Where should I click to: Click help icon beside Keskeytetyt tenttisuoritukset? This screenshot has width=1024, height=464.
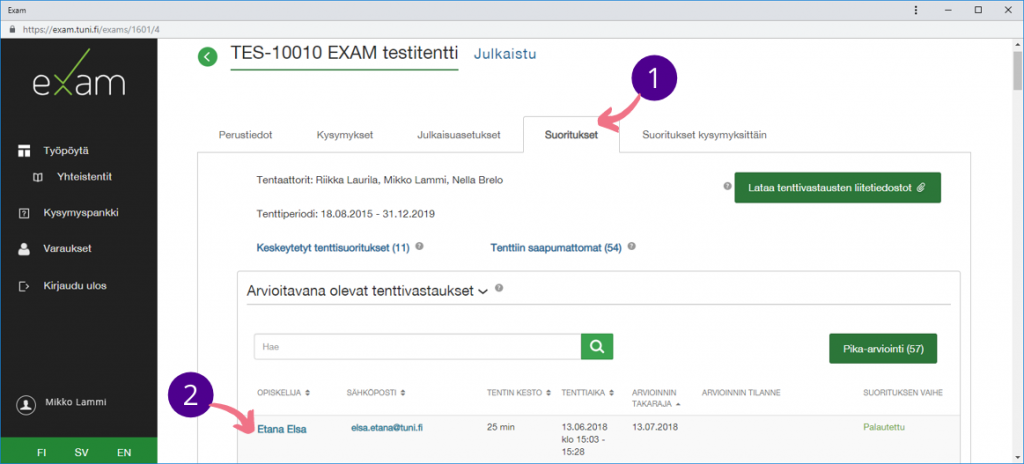coord(420,246)
